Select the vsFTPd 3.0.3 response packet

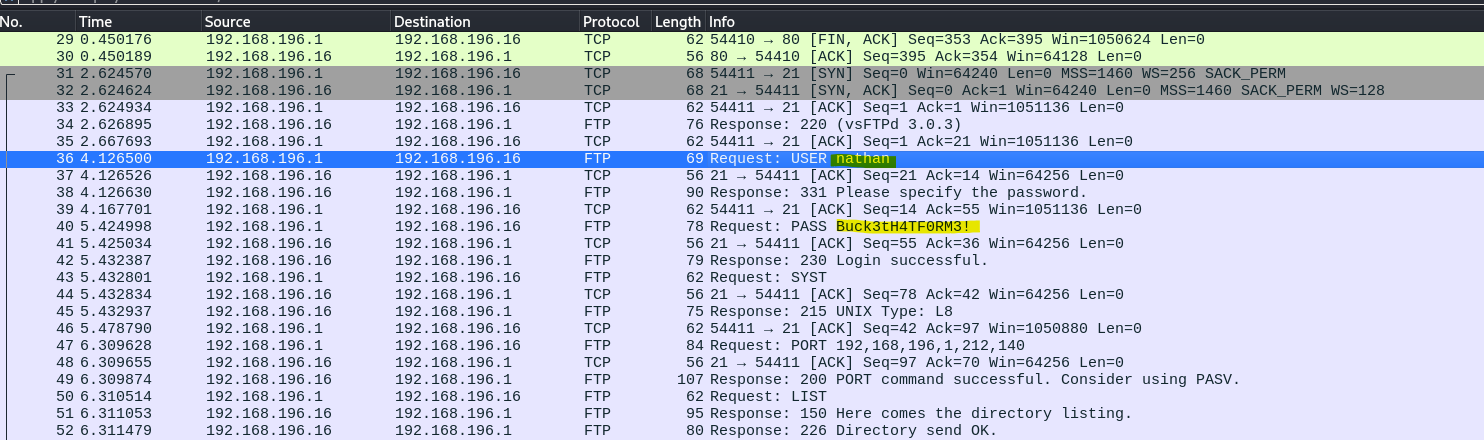tap(742, 125)
